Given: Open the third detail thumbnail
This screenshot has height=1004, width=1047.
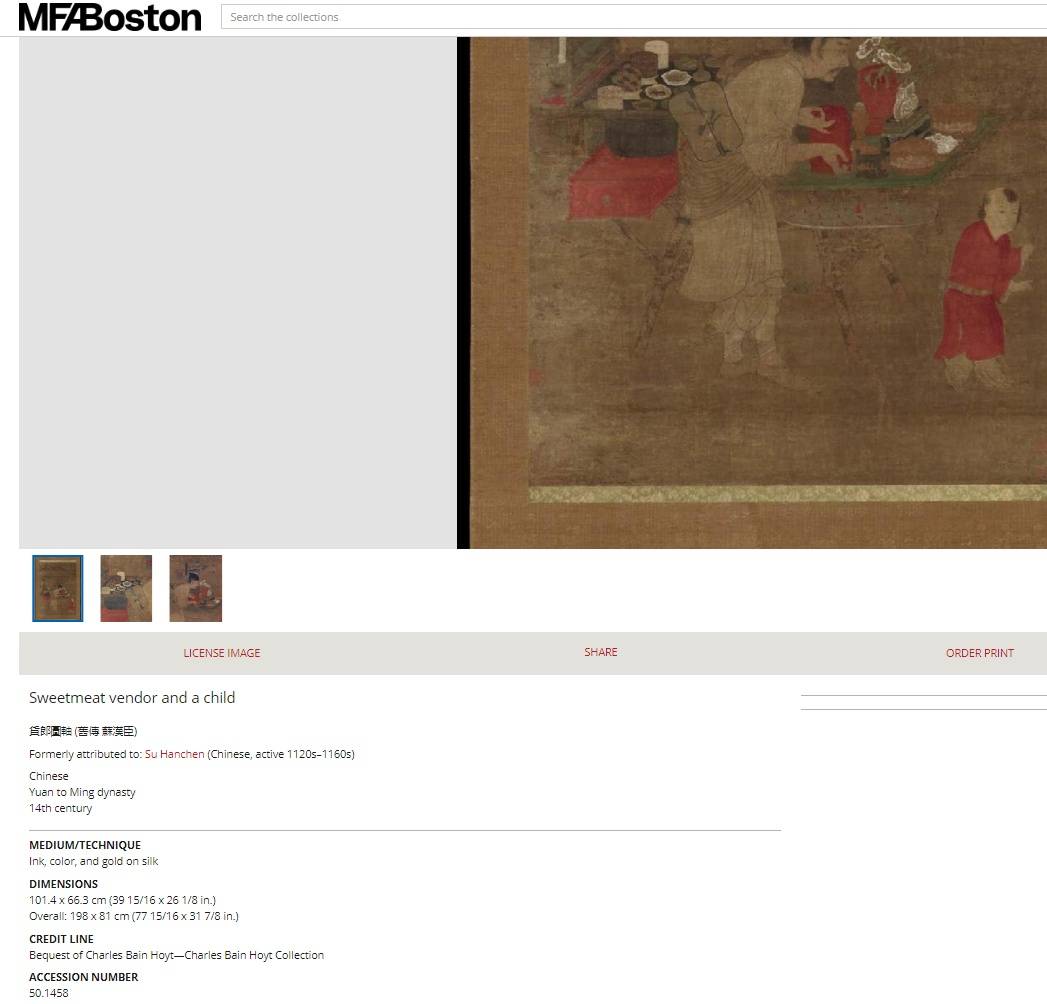Looking at the screenshot, I should coord(195,588).
